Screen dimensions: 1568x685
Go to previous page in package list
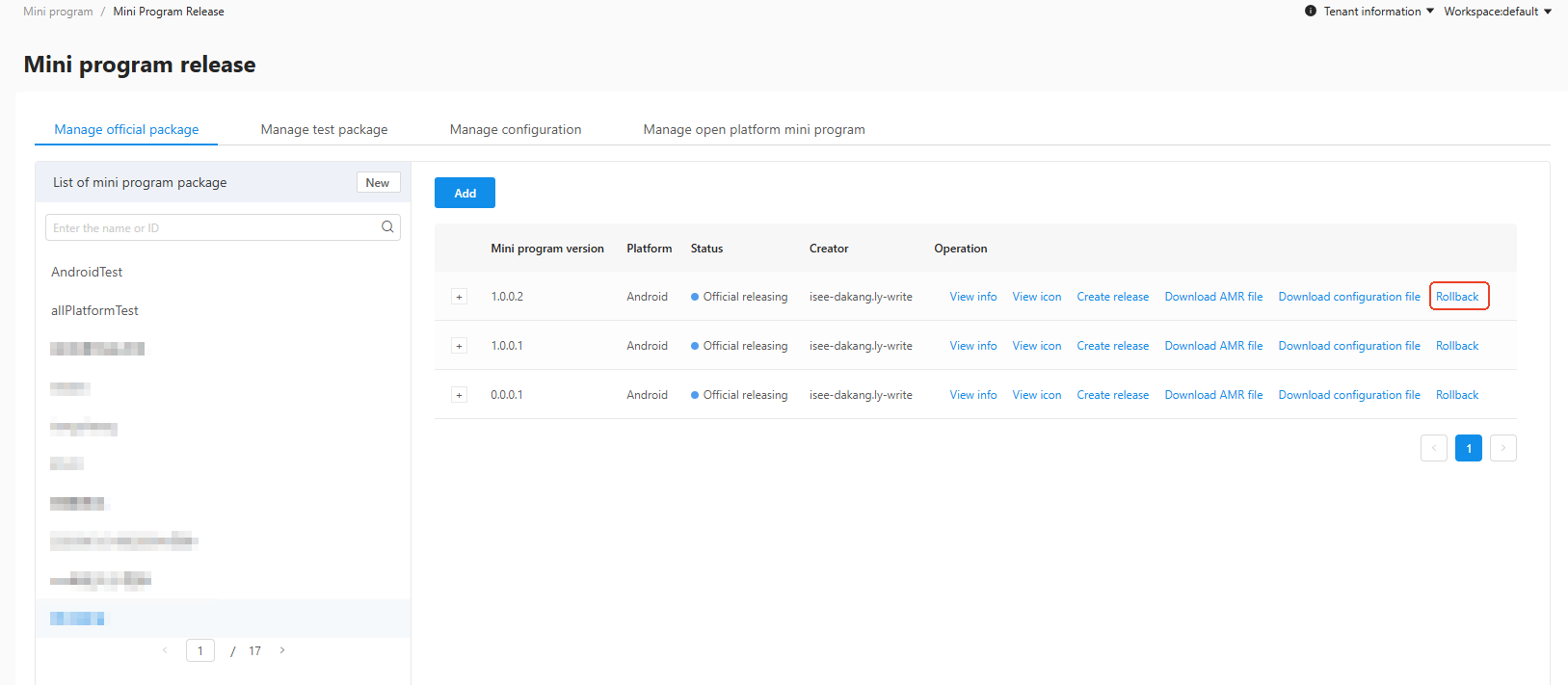165,650
